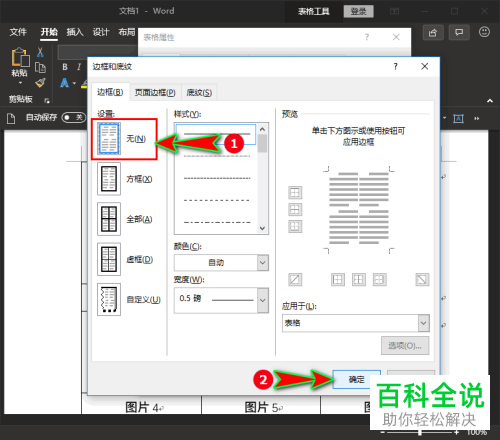Select the 自定义(U) custom border setting
The width and height of the screenshot is (500, 440).
coord(109,299)
